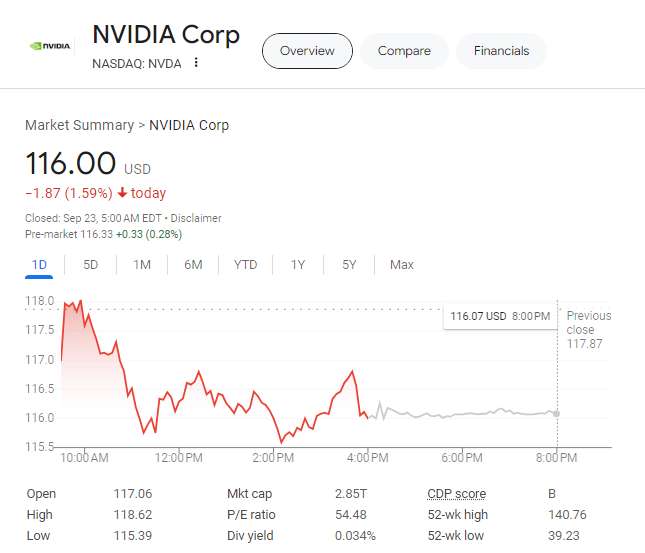Open the three-dot options menu beside NVDA
The height and width of the screenshot is (553, 645).
[196, 62]
